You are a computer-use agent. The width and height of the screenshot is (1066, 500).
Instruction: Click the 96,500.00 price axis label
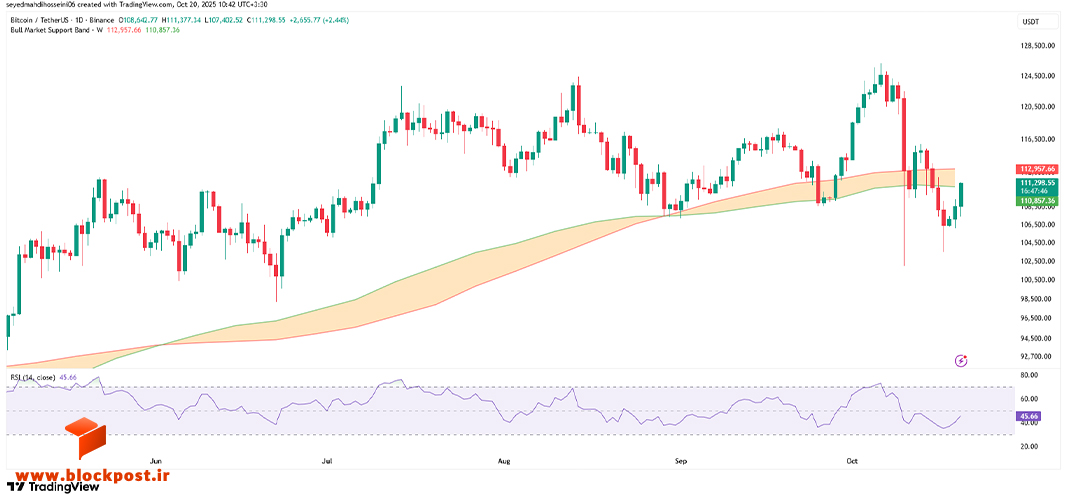[x=1035, y=318]
